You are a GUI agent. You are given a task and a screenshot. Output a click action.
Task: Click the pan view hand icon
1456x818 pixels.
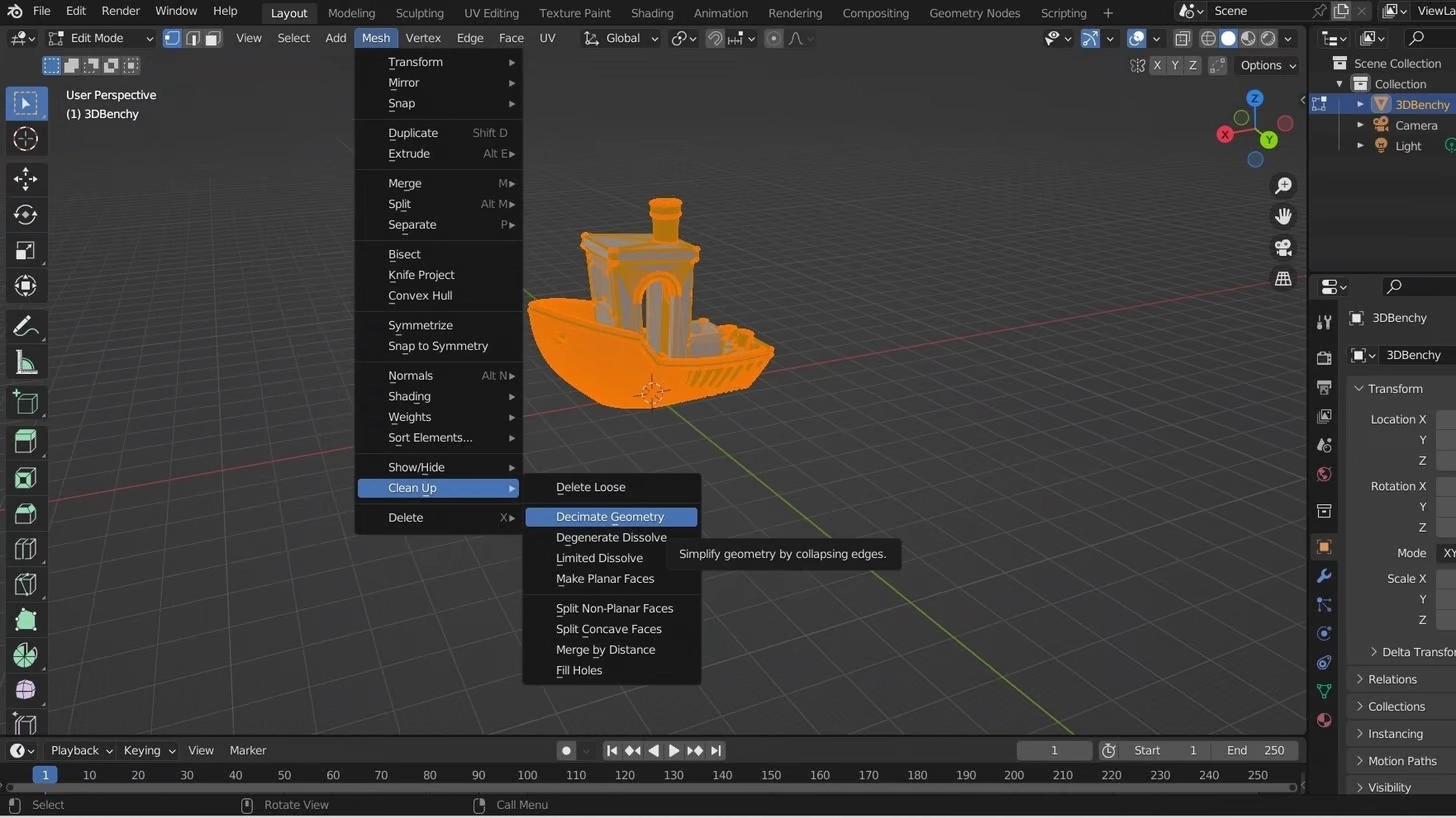coord(1284,216)
